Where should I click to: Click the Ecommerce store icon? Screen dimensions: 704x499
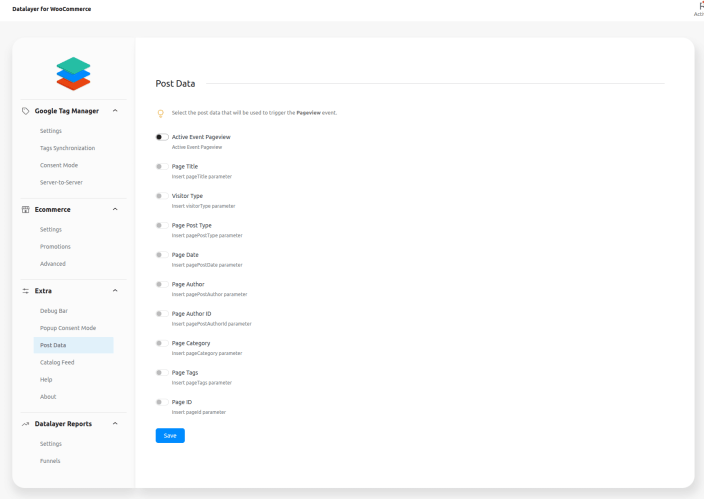pos(25,209)
